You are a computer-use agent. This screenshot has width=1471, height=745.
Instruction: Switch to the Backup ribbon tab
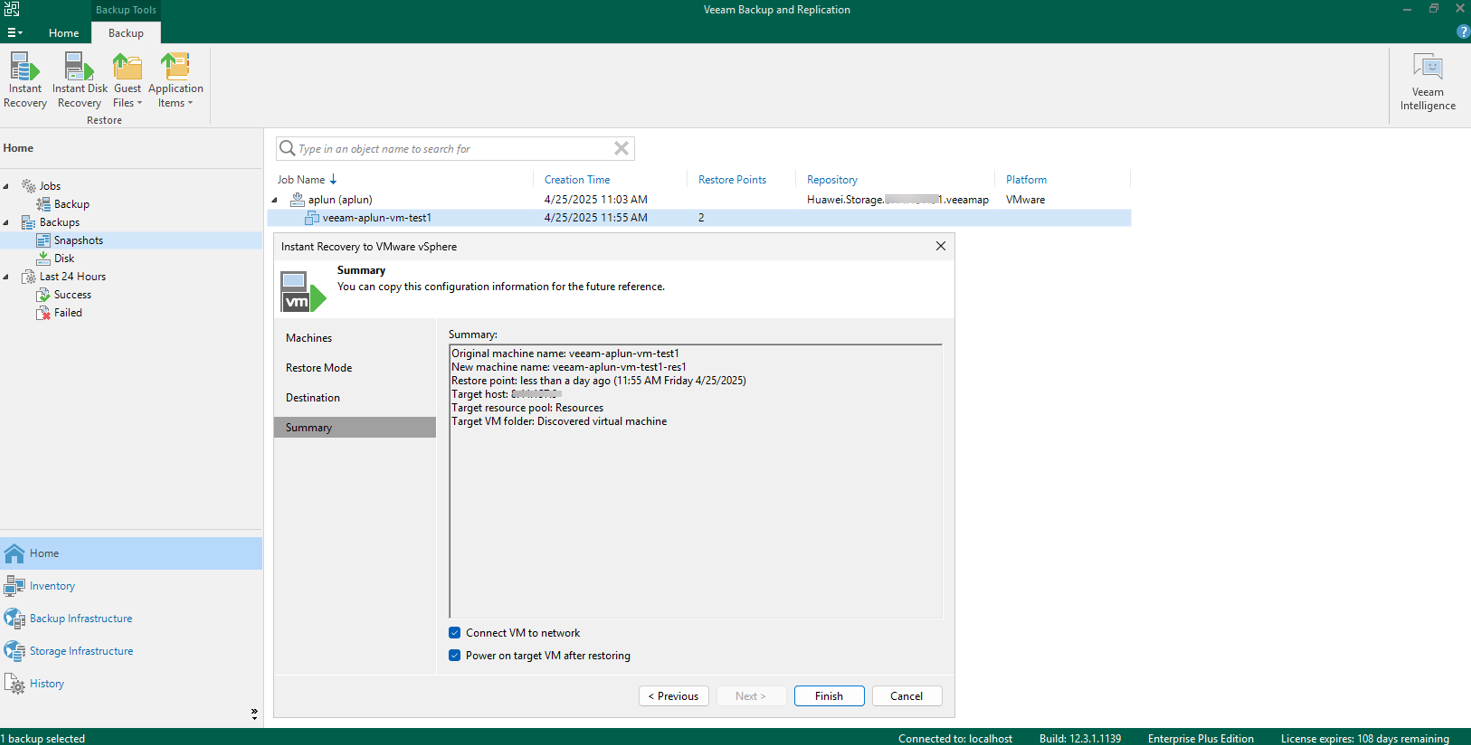tap(126, 33)
